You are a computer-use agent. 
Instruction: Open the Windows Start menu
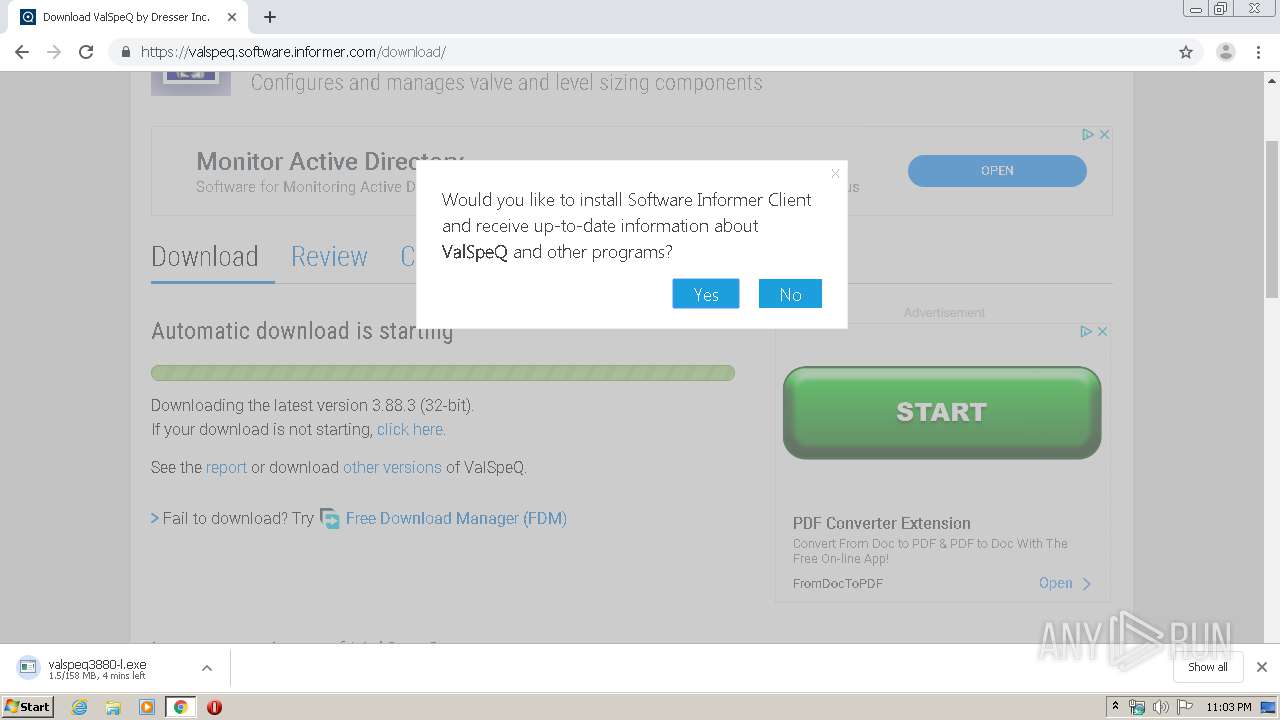tap(28, 707)
